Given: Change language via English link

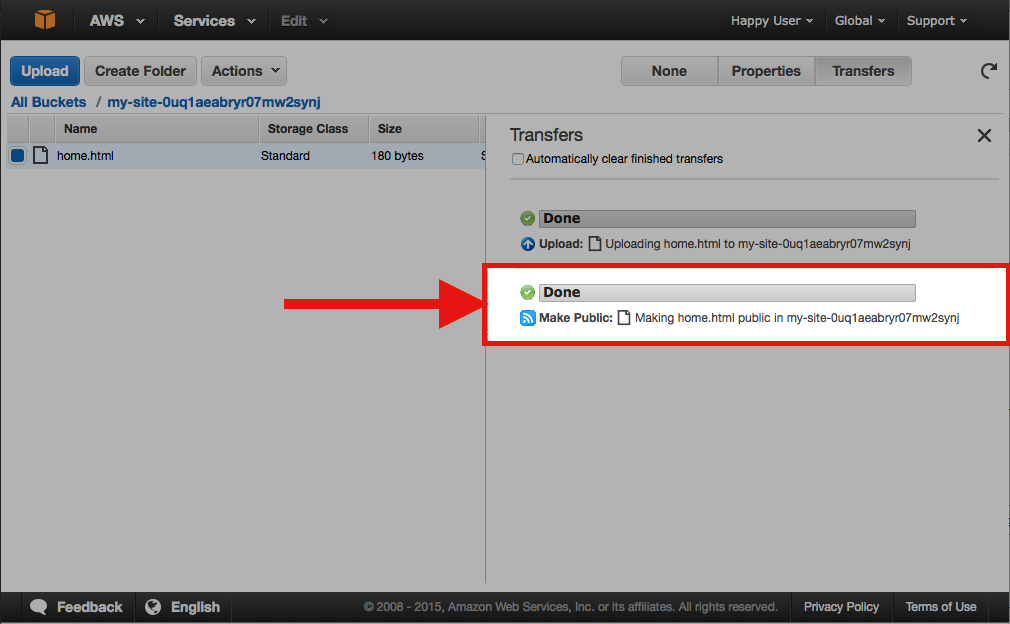Looking at the screenshot, I should click(195, 607).
